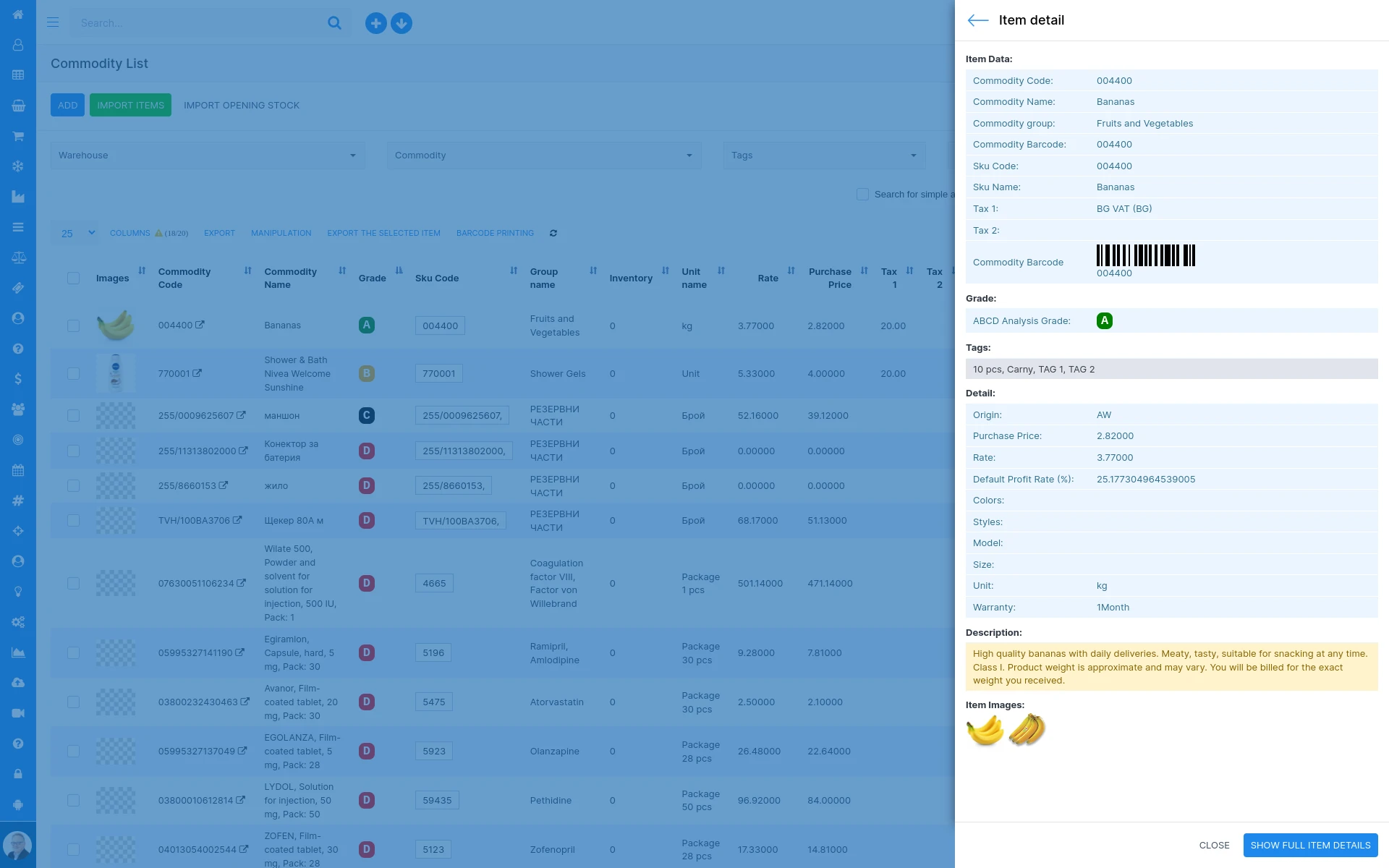
Task: Sort by Sku Code column icon
Action: click(514, 271)
